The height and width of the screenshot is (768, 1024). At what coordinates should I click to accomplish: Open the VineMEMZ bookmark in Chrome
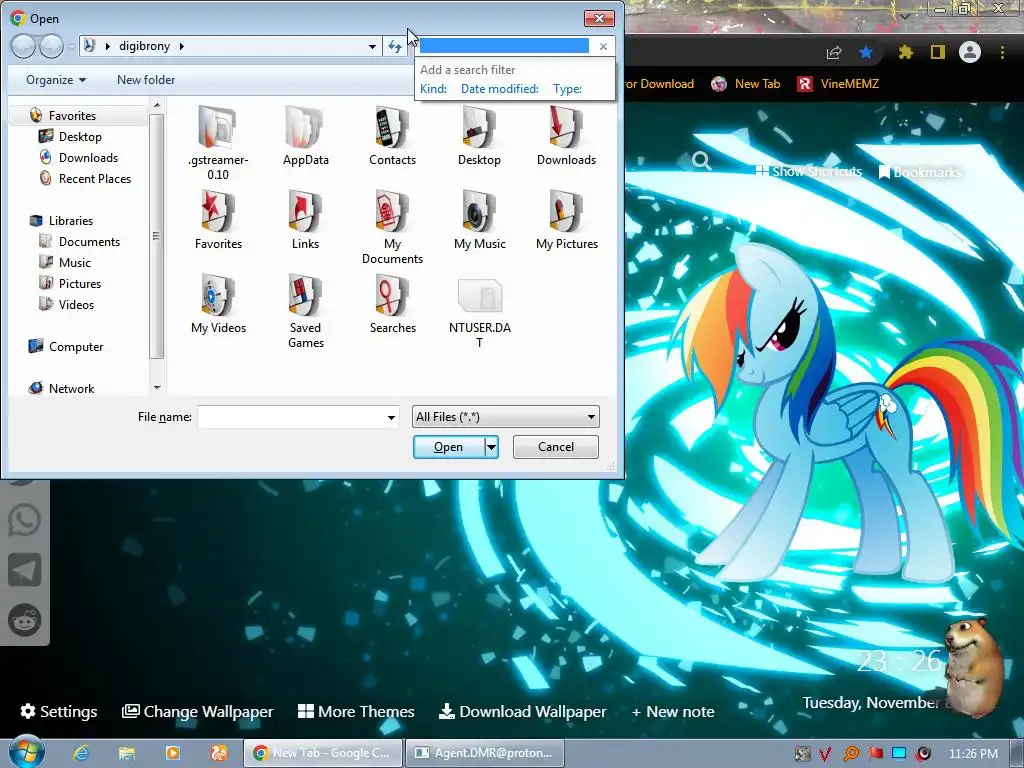click(x=838, y=84)
